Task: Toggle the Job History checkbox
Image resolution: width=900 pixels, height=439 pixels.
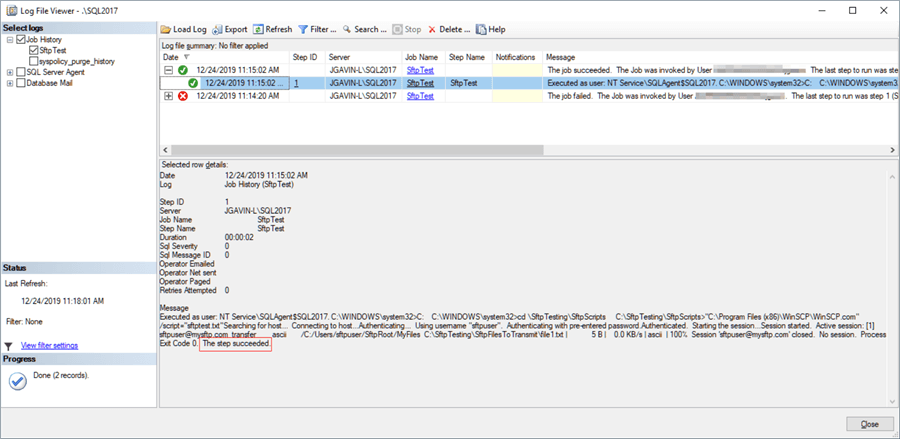Action: [20, 40]
